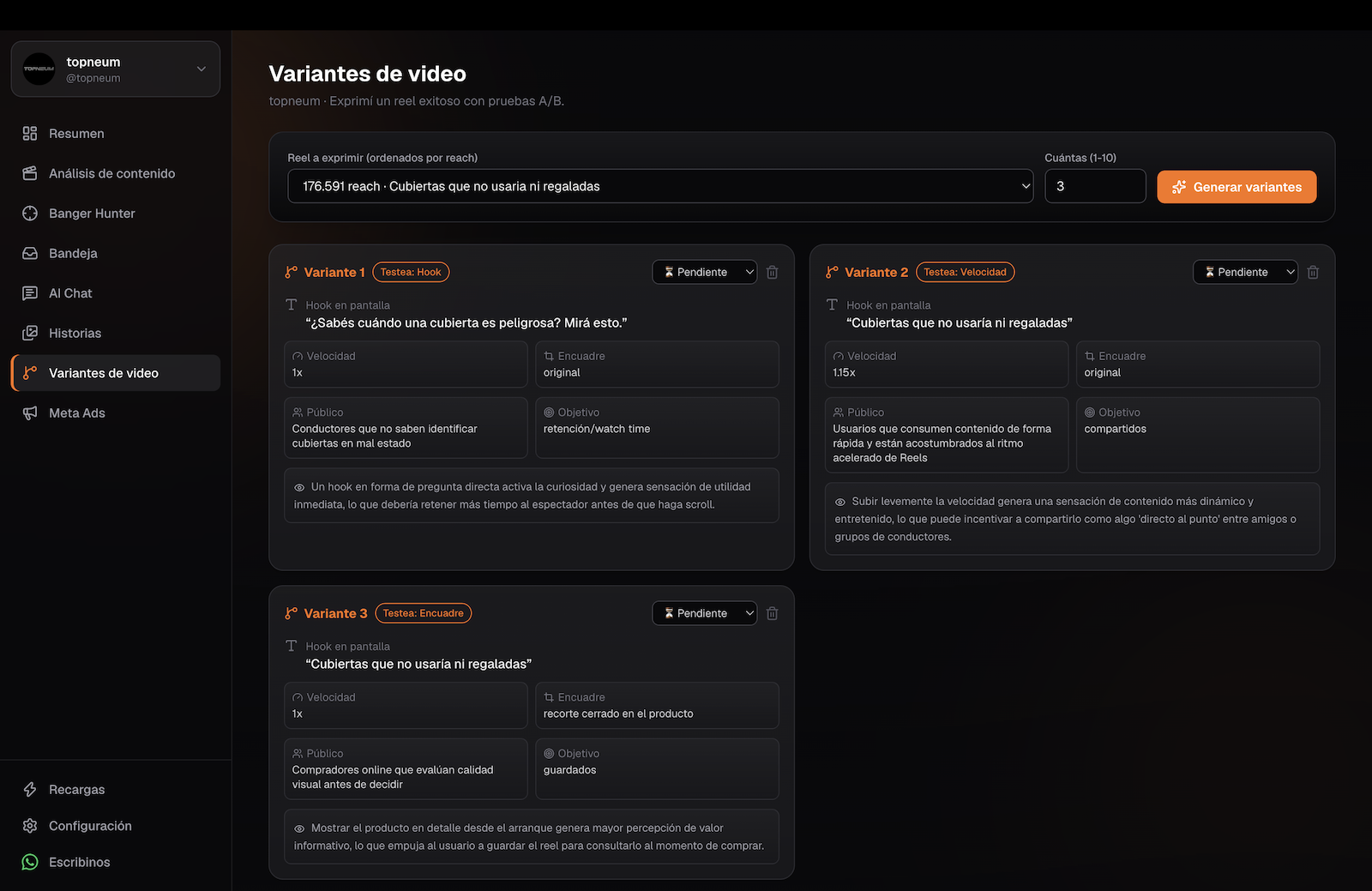1372x891 pixels.
Task: Switch to AI Chat
Action: (x=116, y=293)
